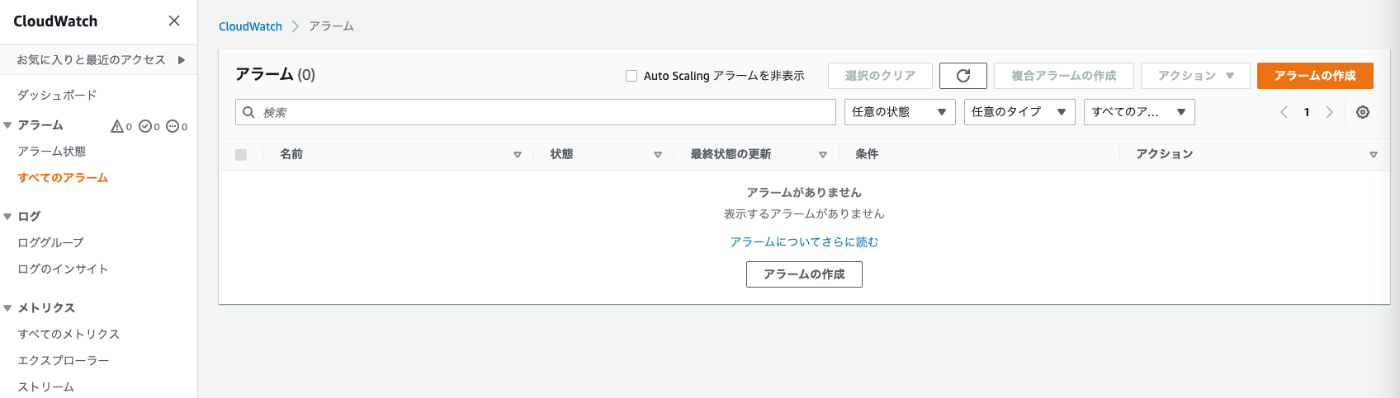The height and width of the screenshot is (398, 1400).
Task: Open table settings gear icon
Action: point(1362,112)
